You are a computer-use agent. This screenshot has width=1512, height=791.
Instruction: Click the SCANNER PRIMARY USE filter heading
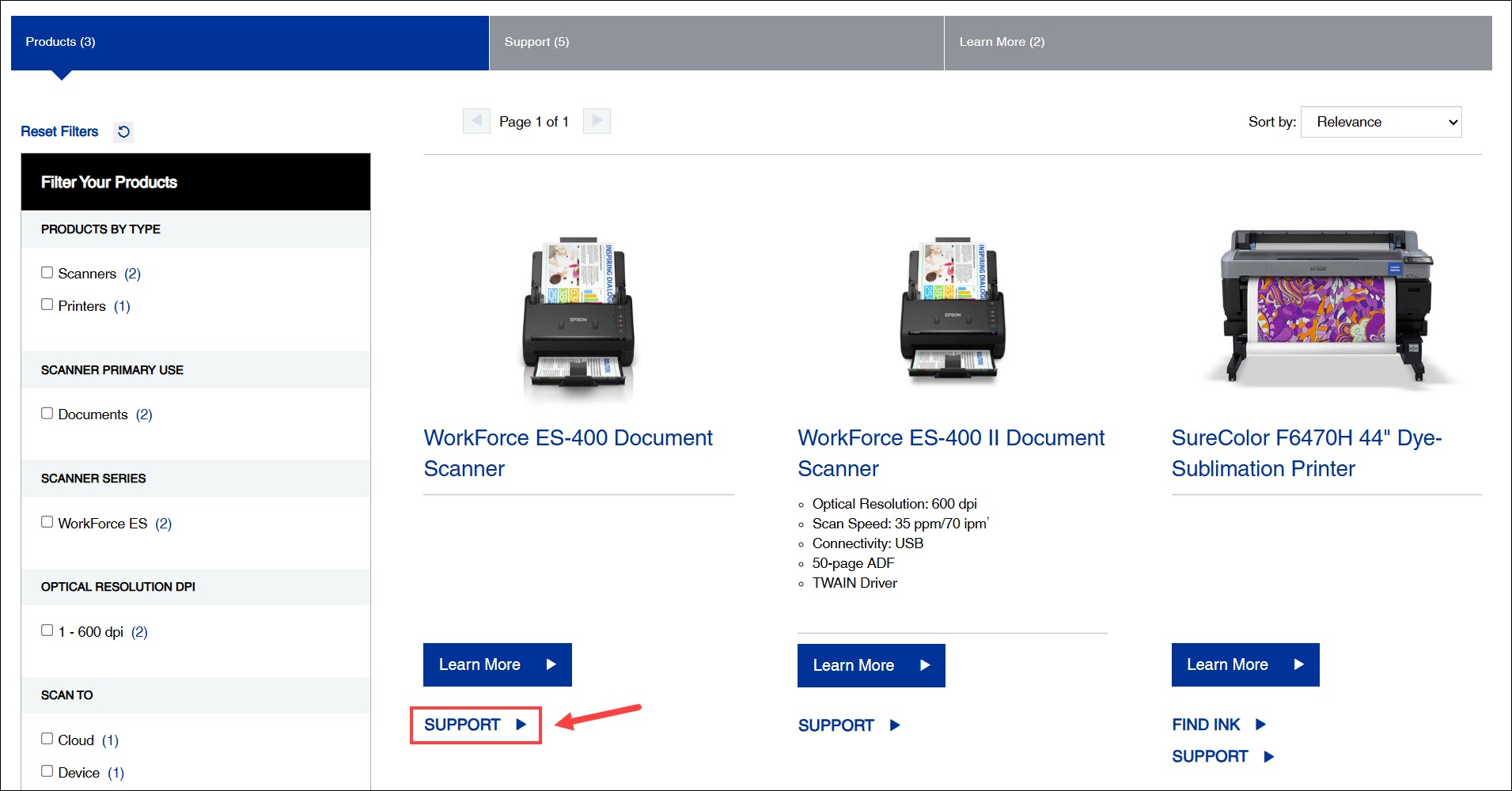[x=112, y=370]
